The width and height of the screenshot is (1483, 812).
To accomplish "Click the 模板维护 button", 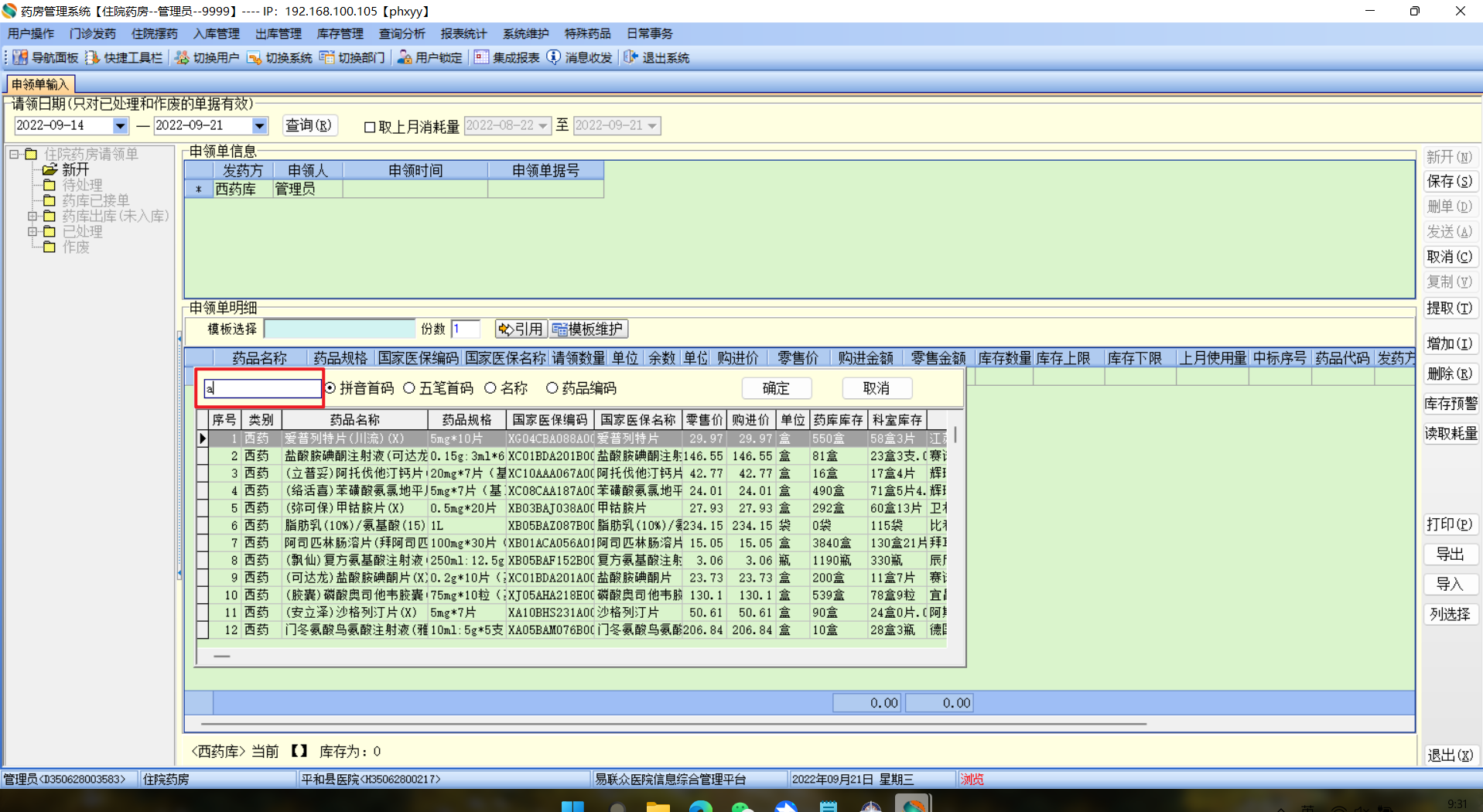I will [589, 329].
